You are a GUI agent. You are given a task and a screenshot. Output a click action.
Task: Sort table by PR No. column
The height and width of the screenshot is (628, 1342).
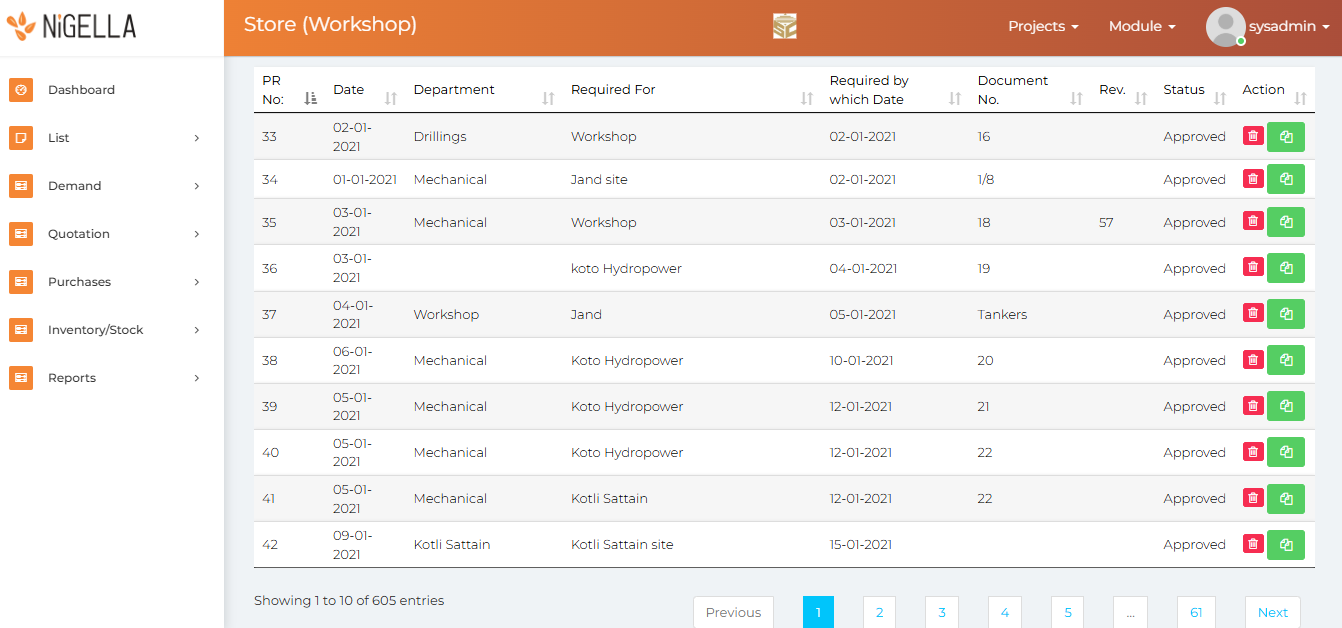point(288,90)
